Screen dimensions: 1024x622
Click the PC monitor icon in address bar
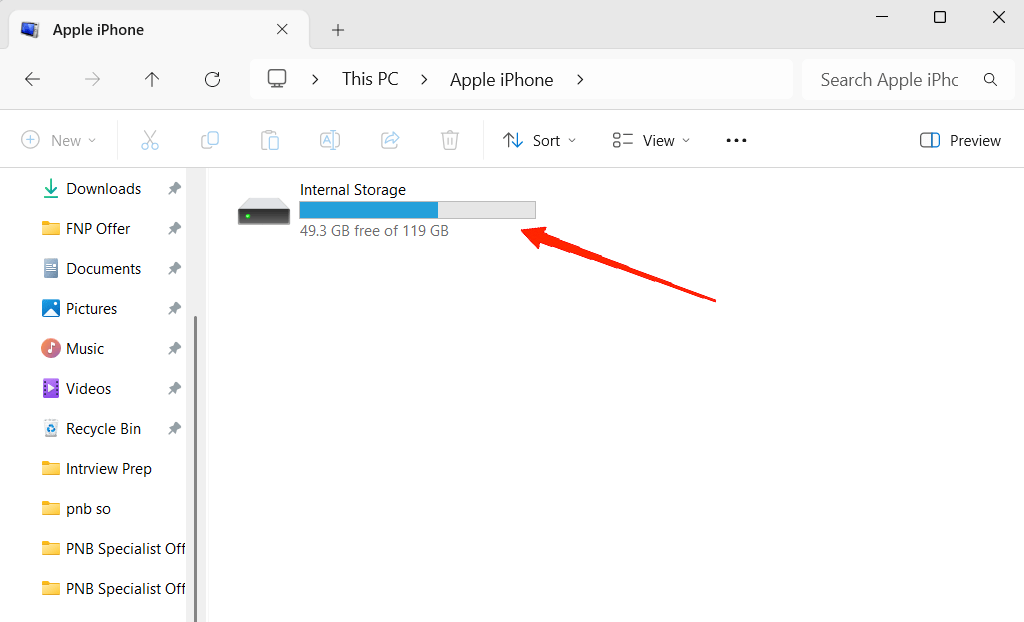tap(277, 79)
